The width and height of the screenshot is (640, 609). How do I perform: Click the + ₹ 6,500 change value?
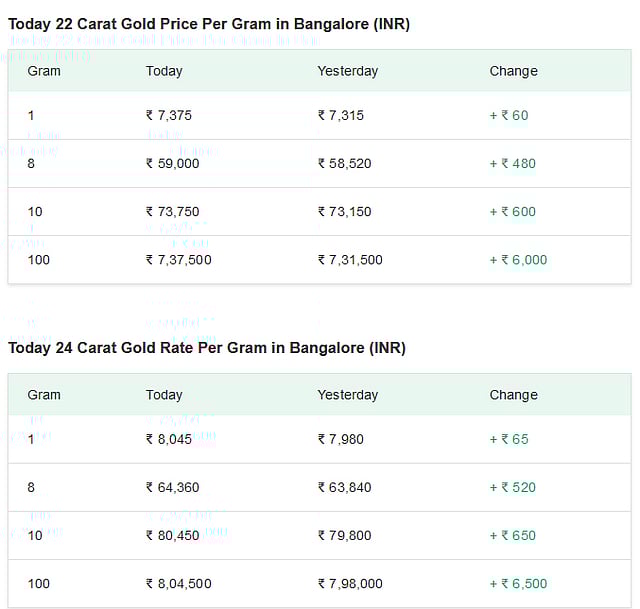point(518,583)
